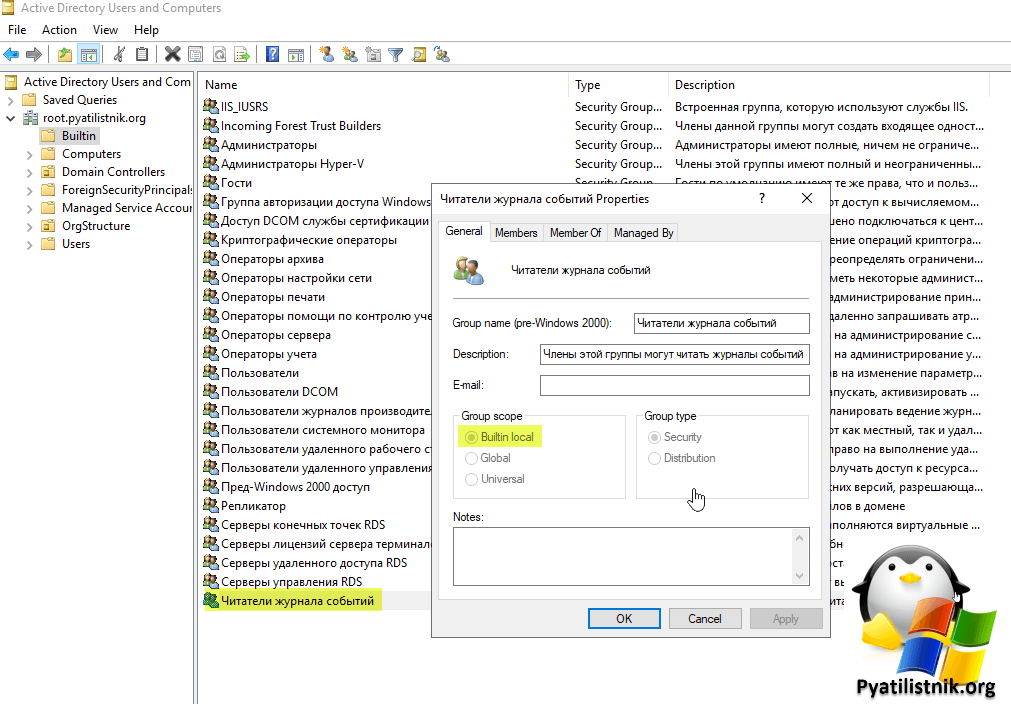Click the Filter funnel toolbar icon
Screen dimensions: 1011x704
point(395,54)
